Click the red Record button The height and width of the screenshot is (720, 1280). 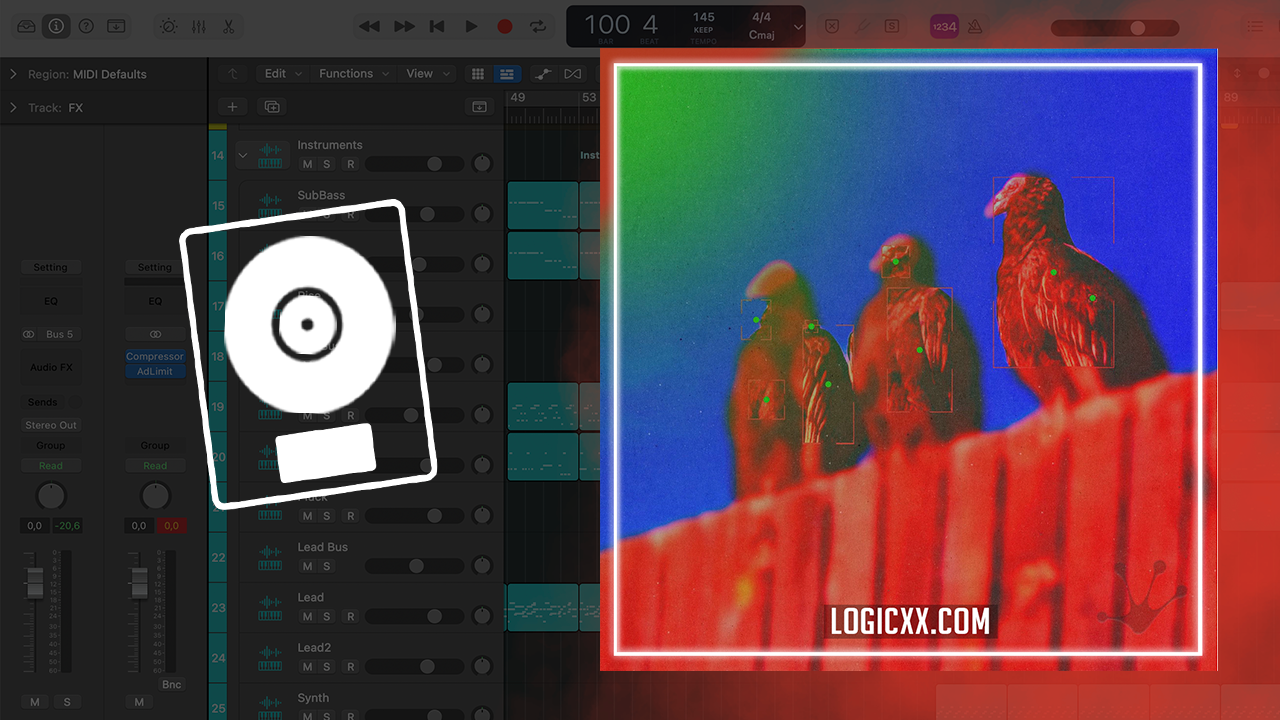505,27
